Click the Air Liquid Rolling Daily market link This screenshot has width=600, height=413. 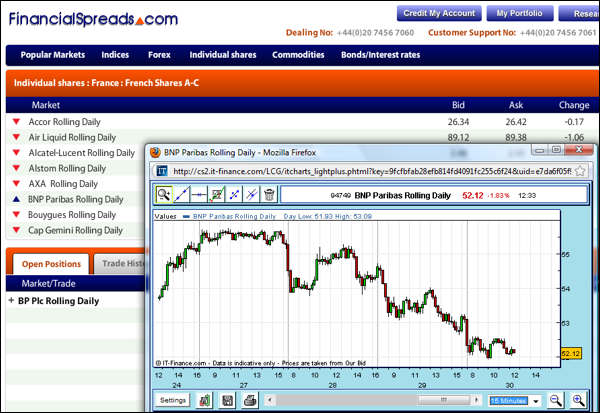coord(72,137)
